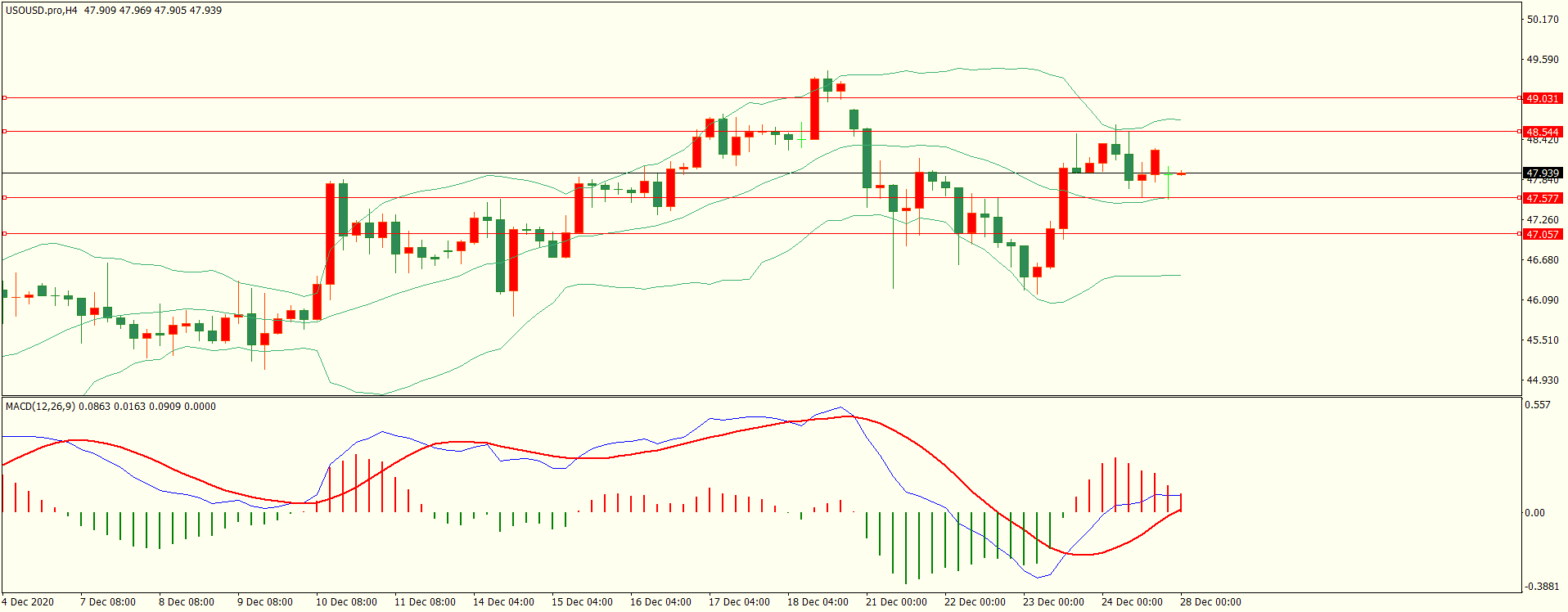
Task: Click left-edge handle of red 48.544 line
Action: [4, 131]
